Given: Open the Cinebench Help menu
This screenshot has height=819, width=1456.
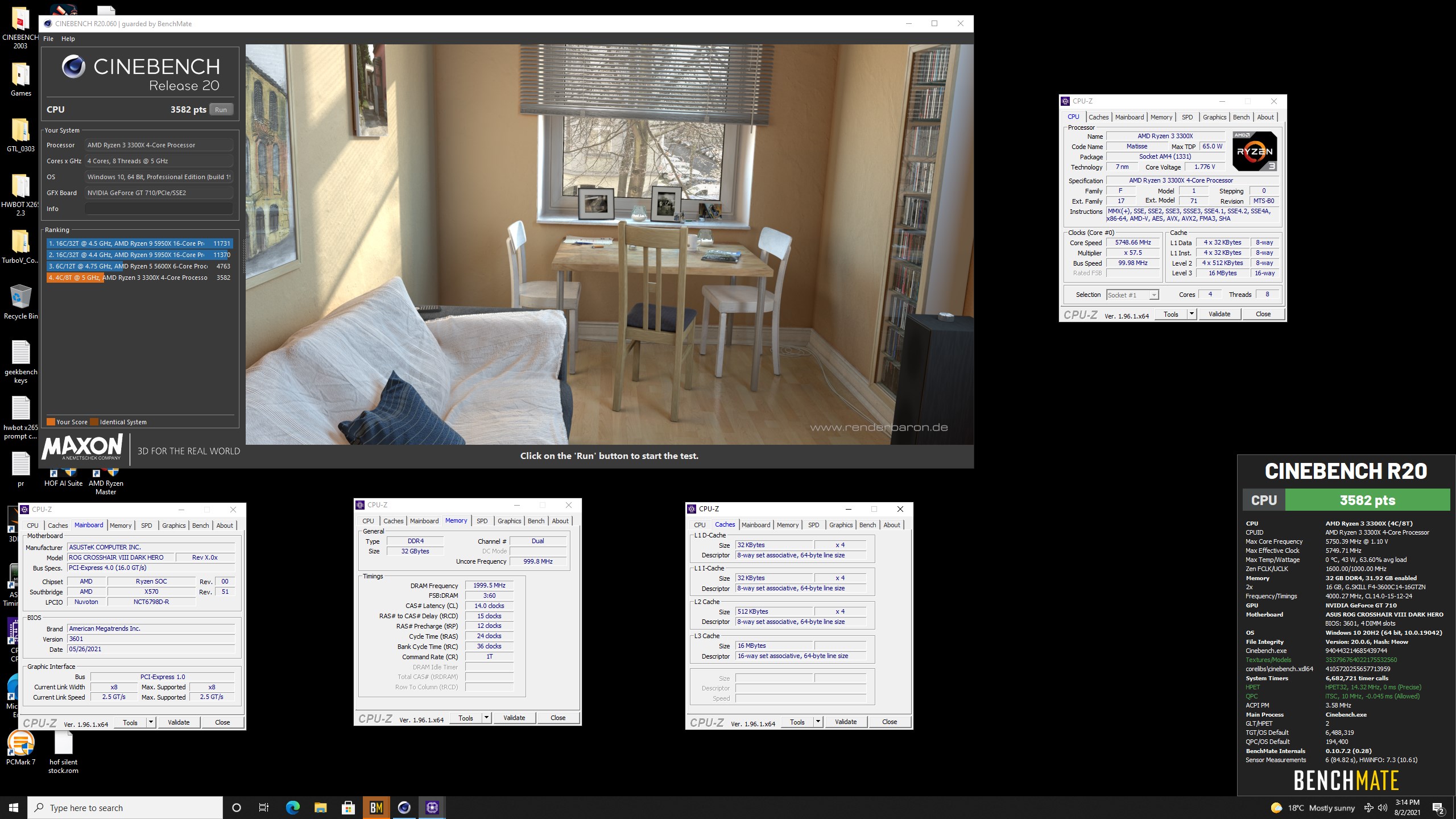Looking at the screenshot, I should point(68,39).
